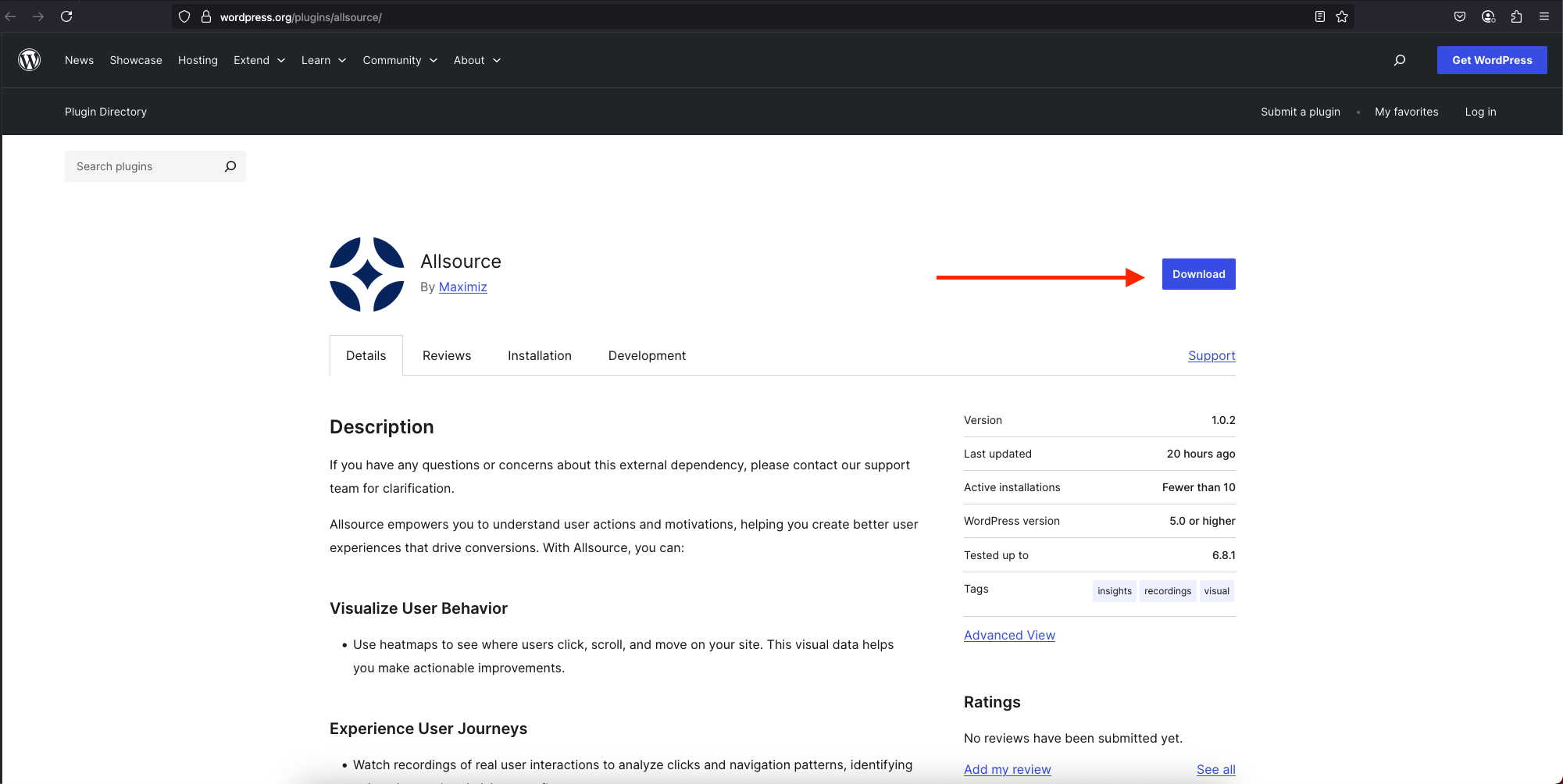Open the Firefox account icon
Image resolution: width=1563 pixels, height=784 pixels.
coord(1488,16)
